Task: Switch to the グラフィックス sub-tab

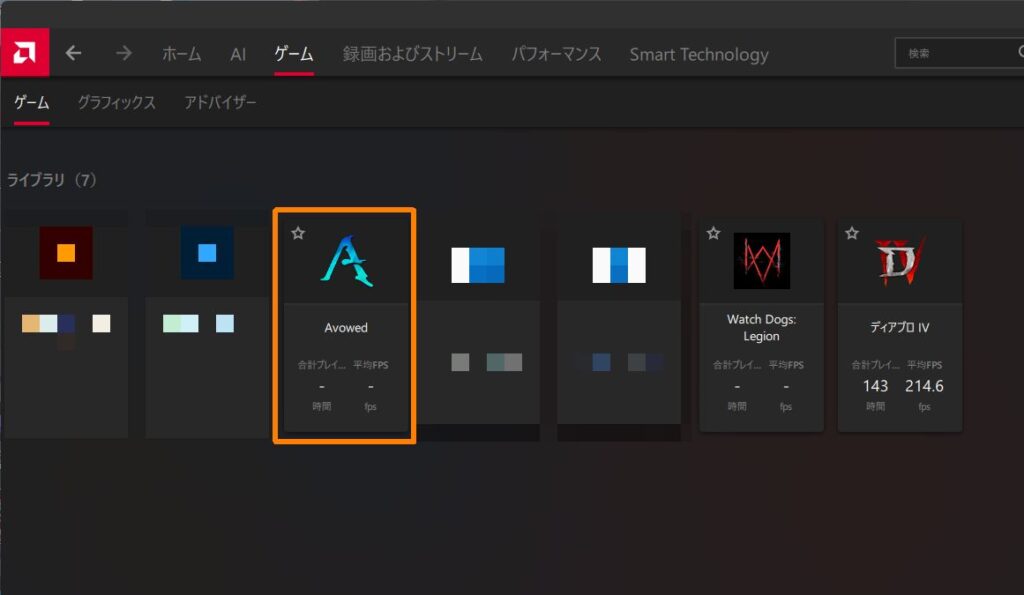Action: pyautogui.click(x=117, y=103)
